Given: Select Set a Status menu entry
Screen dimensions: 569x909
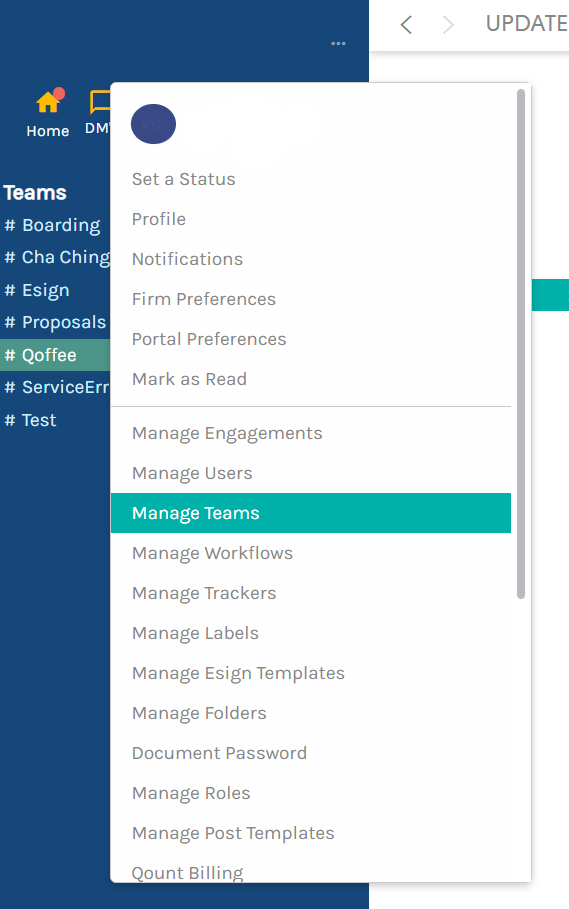Looking at the screenshot, I should 184,179.
